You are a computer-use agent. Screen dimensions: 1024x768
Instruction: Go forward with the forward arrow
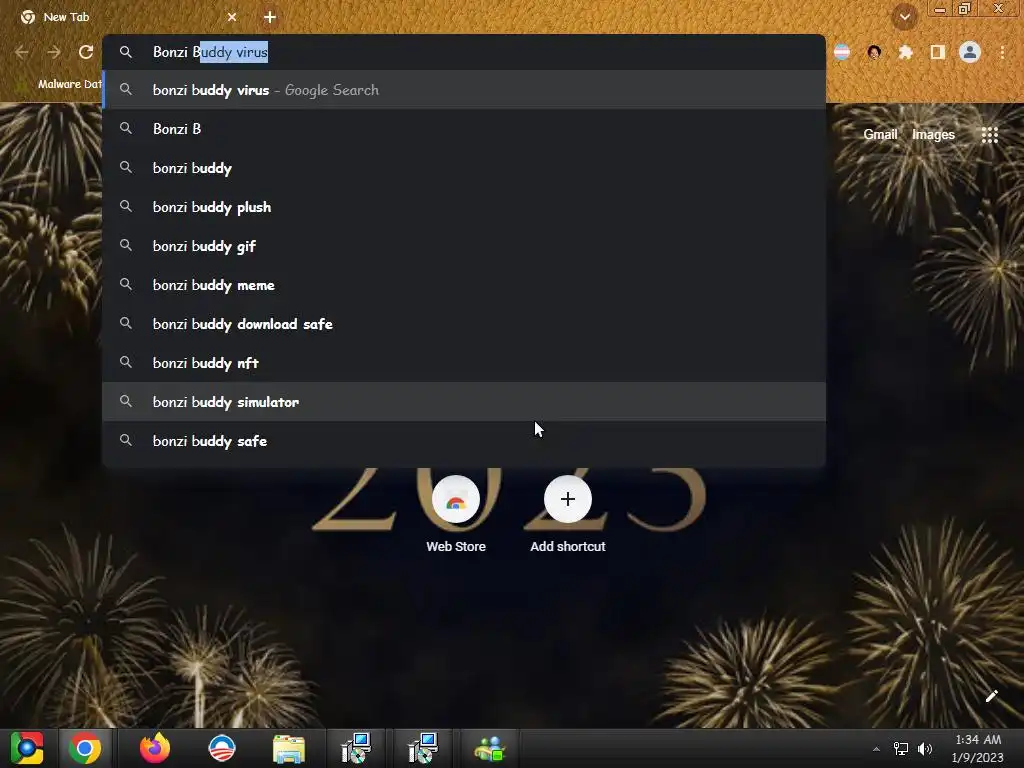pos(54,52)
